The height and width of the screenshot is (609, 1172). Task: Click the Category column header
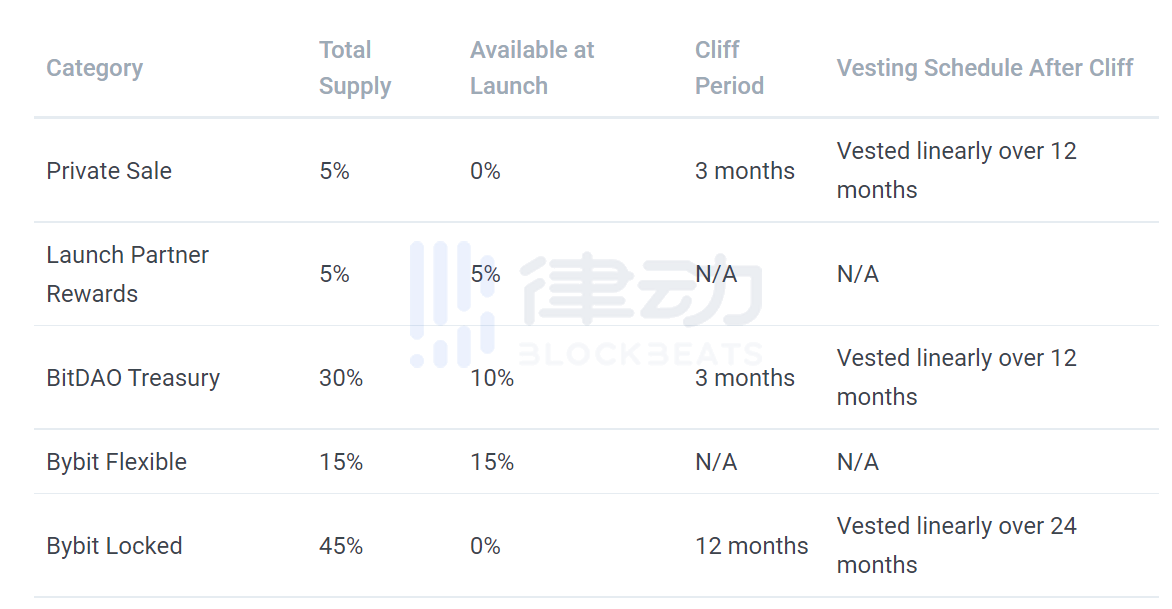pos(94,68)
